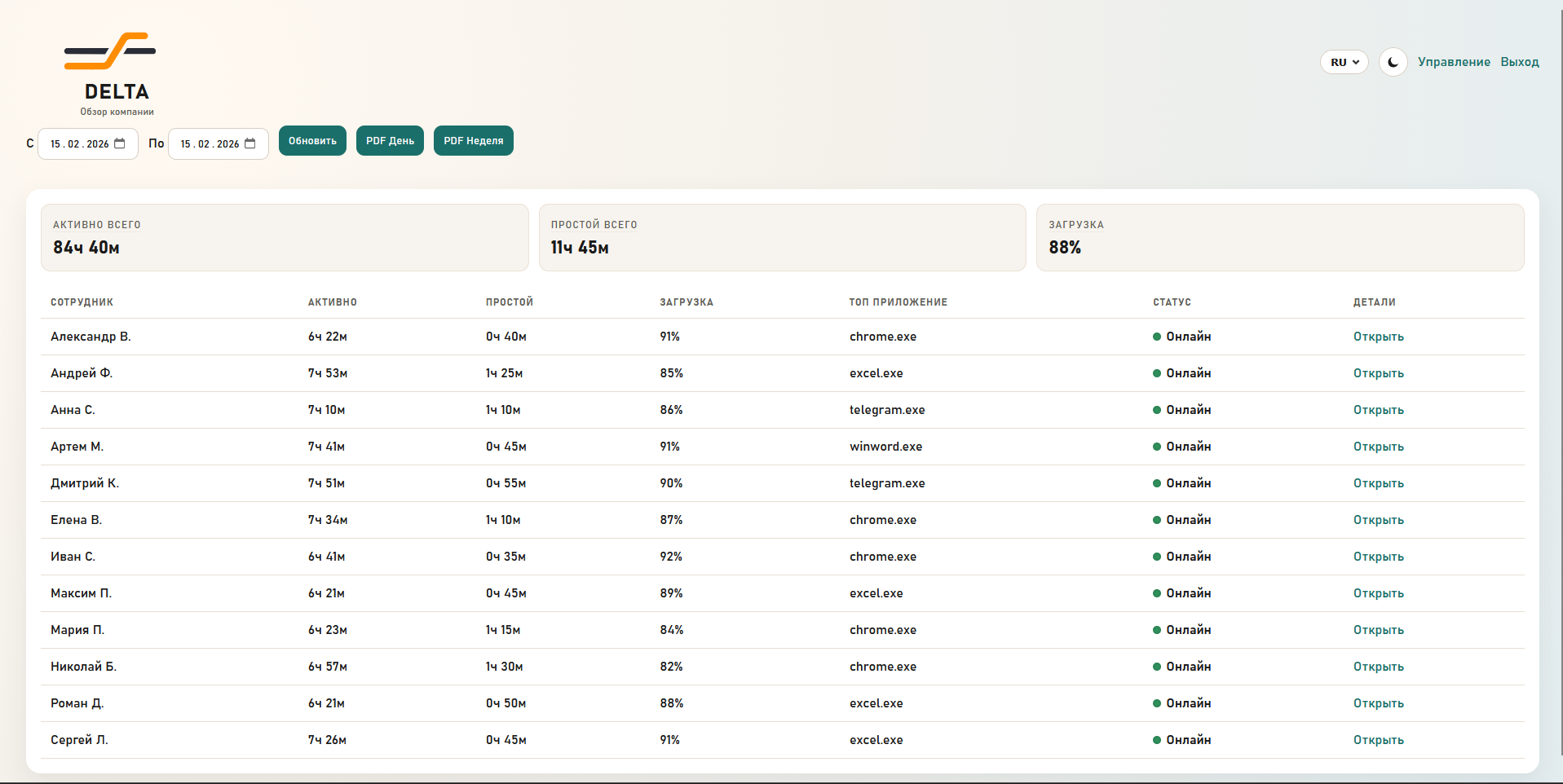Open details for Александр В.
Screen dimensions: 1563x784
pos(1378,337)
